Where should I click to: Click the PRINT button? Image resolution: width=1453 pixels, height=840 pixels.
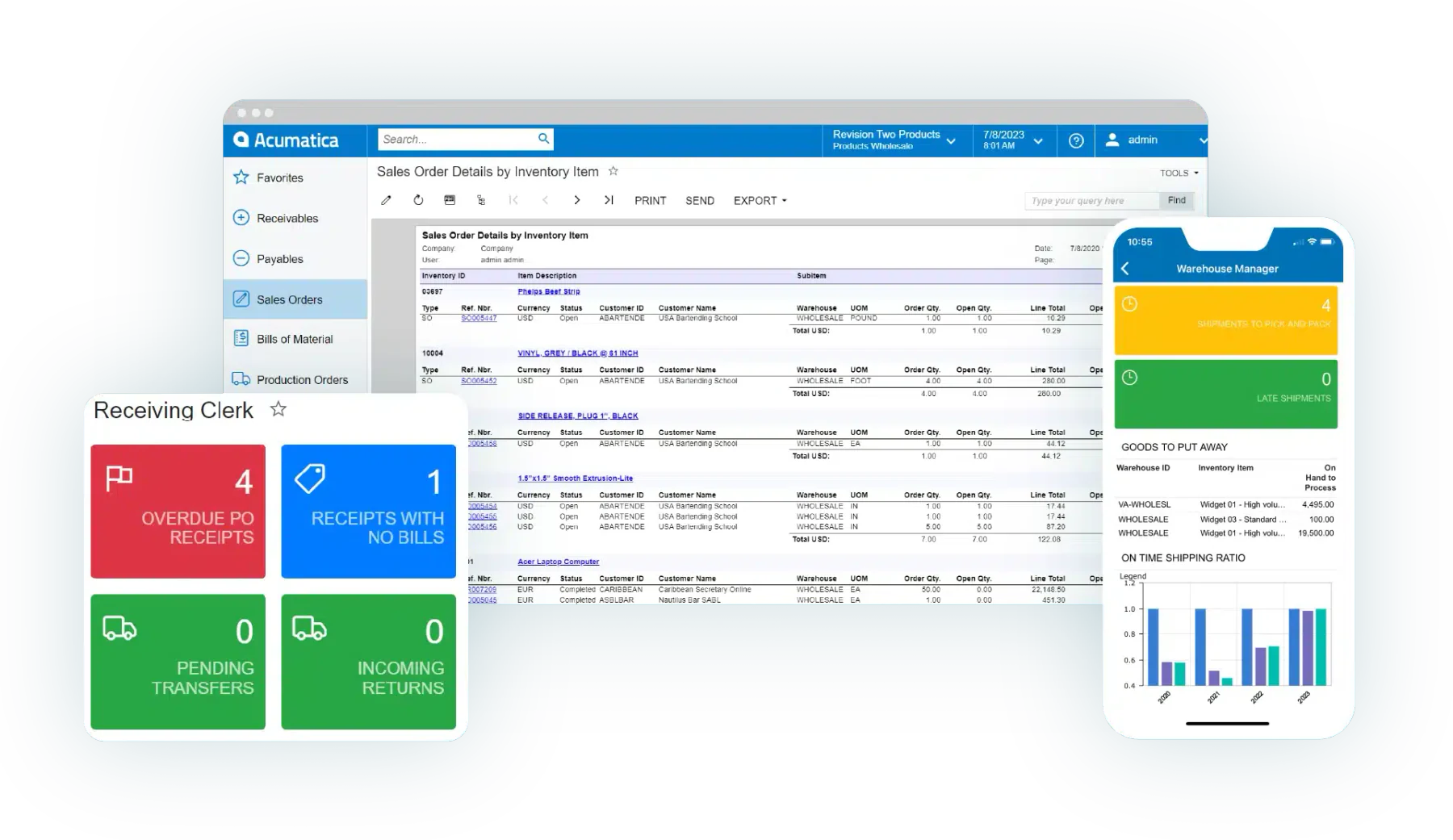tap(651, 200)
